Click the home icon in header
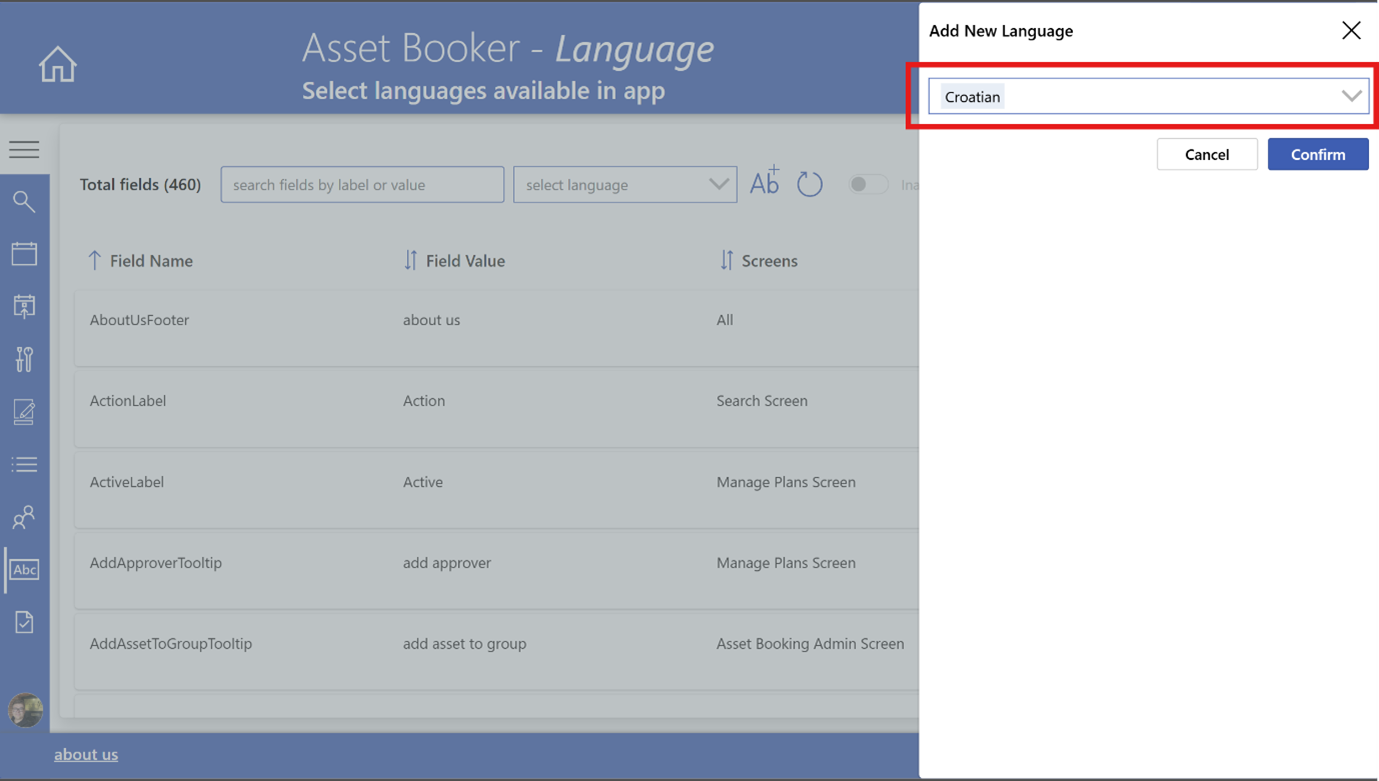 (57, 64)
